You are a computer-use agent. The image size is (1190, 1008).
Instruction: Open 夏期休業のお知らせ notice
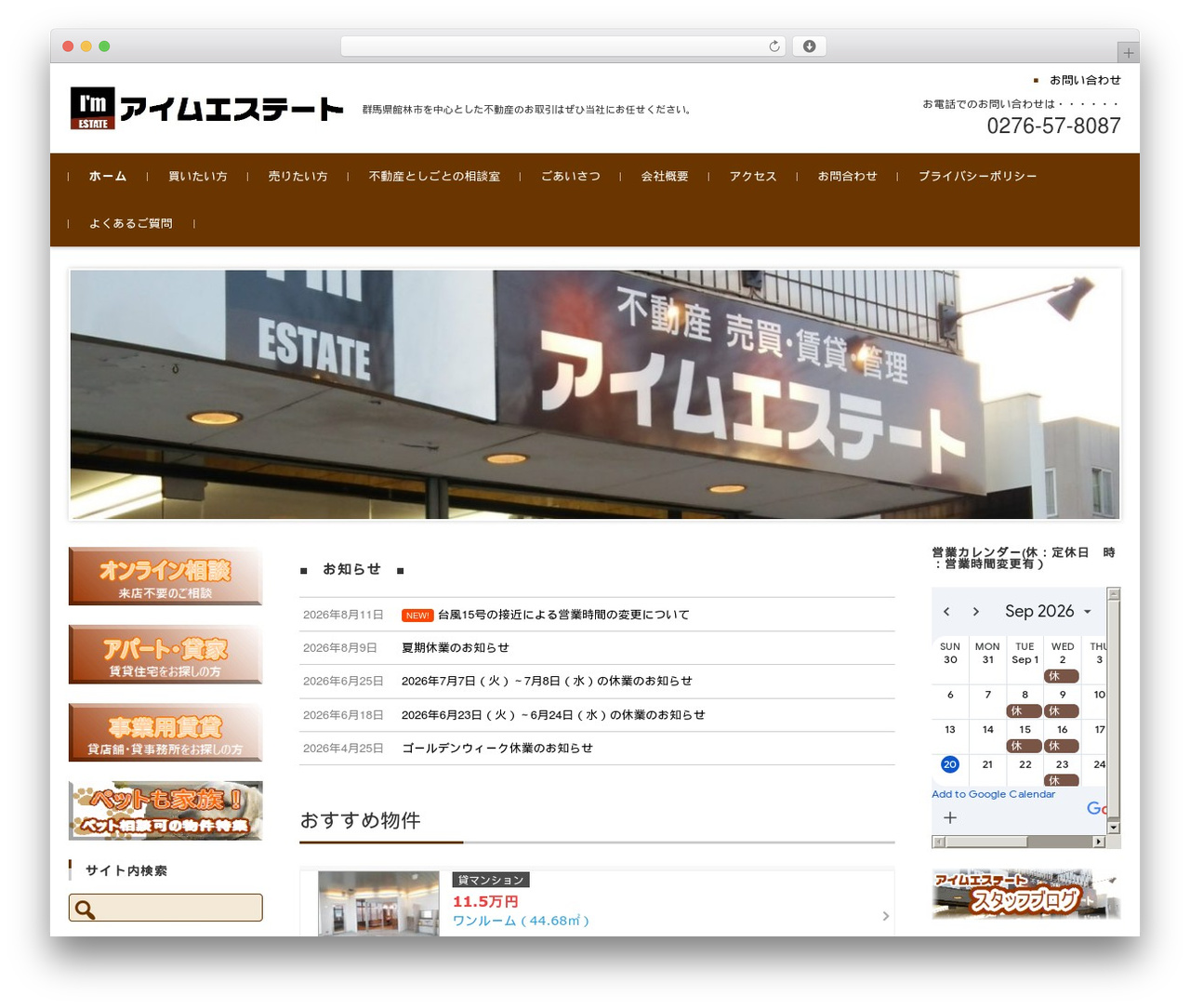point(456,648)
